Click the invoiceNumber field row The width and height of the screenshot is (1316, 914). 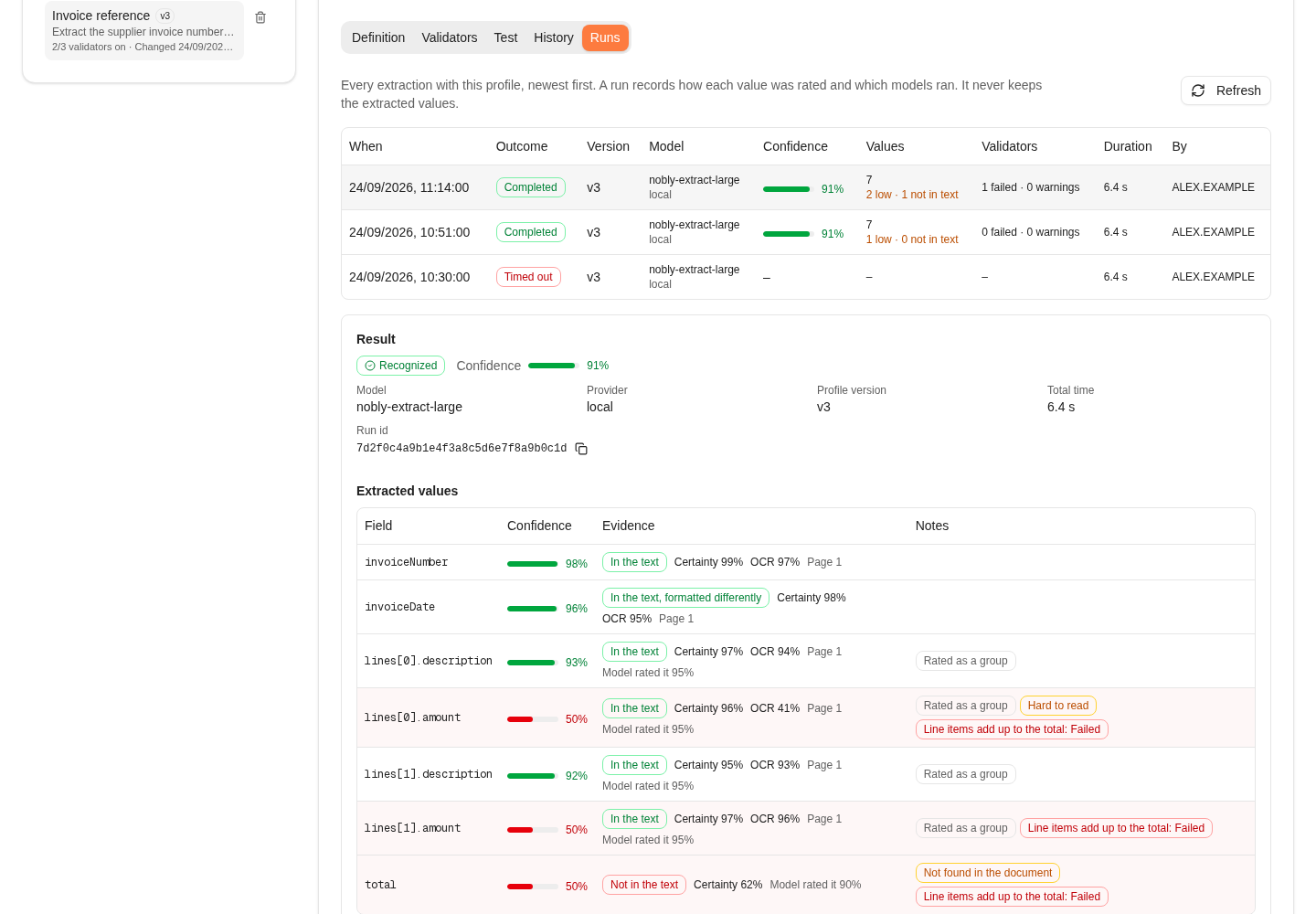click(x=805, y=562)
